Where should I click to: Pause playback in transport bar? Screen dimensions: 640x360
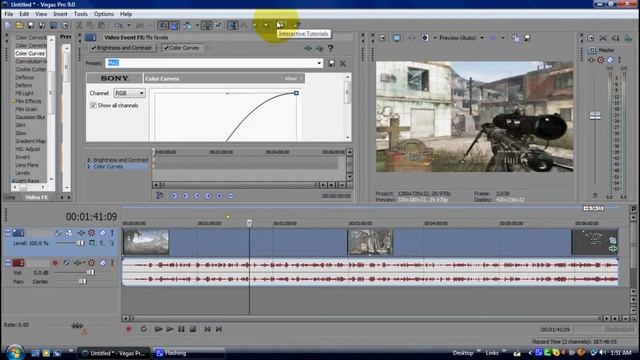tap(181, 329)
